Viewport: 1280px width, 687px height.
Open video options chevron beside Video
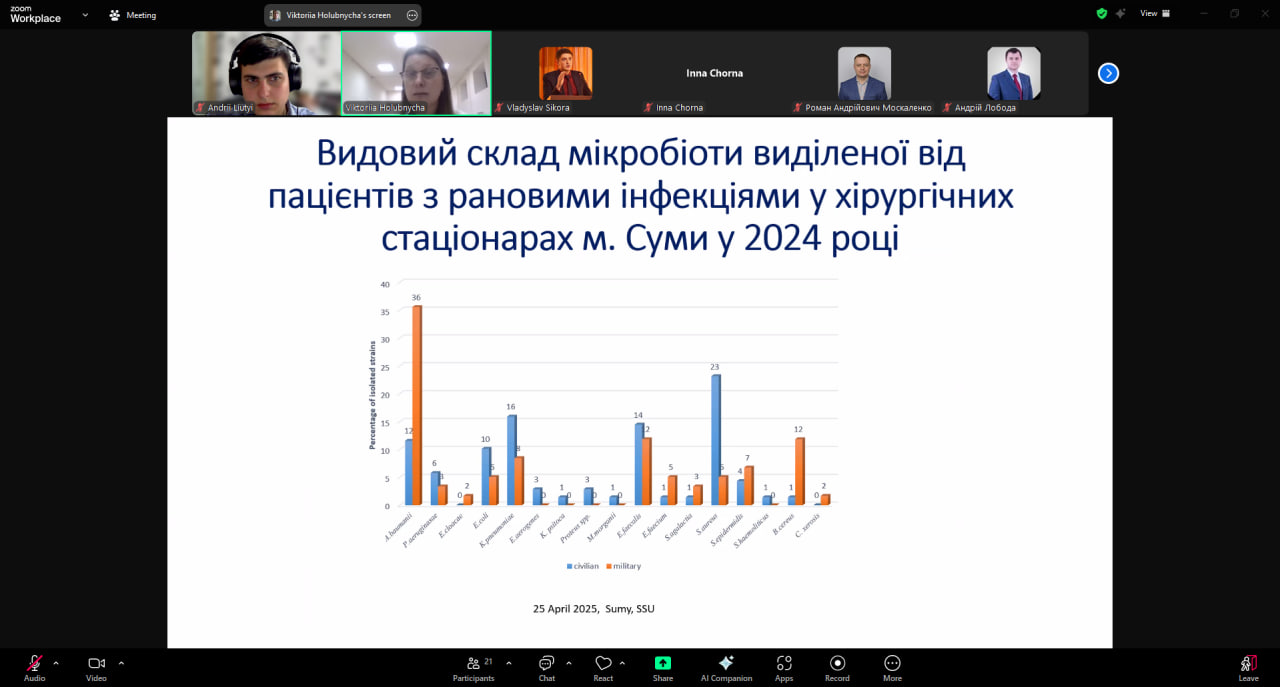(x=121, y=663)
